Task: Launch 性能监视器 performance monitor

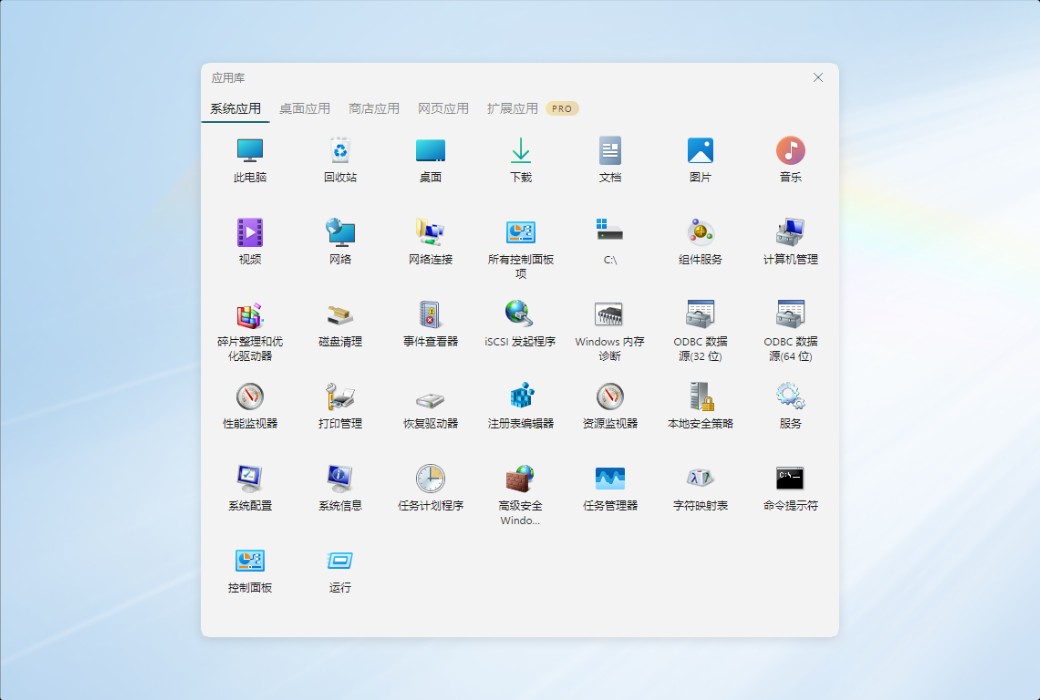Action: click(250, 397)
